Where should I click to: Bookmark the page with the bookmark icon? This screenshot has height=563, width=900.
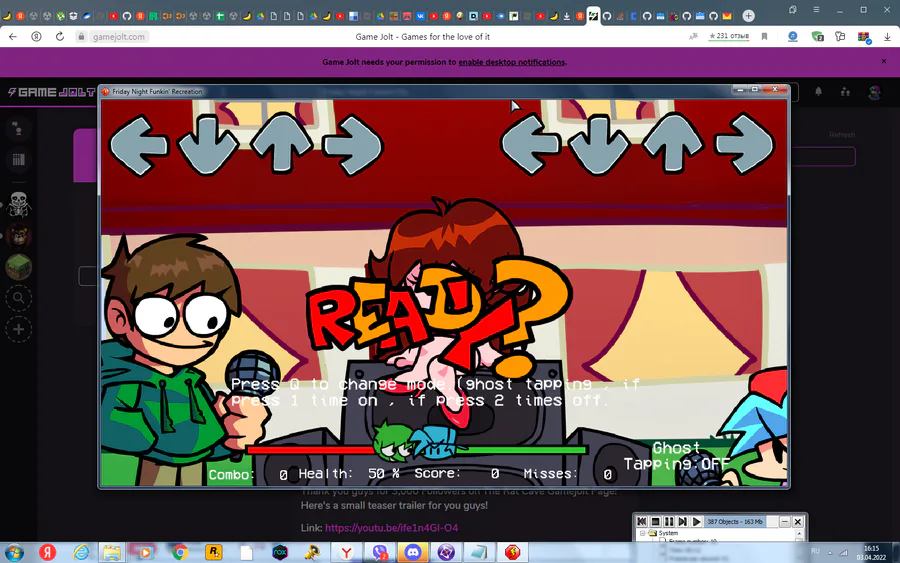point(765,36)
